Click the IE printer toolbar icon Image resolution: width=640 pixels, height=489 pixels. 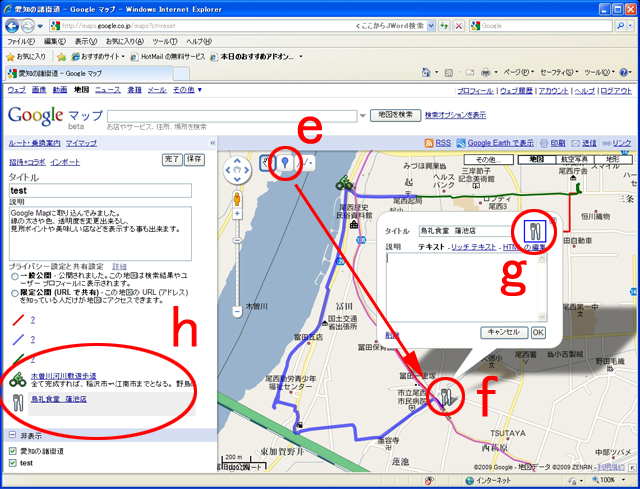click(485, 73)
